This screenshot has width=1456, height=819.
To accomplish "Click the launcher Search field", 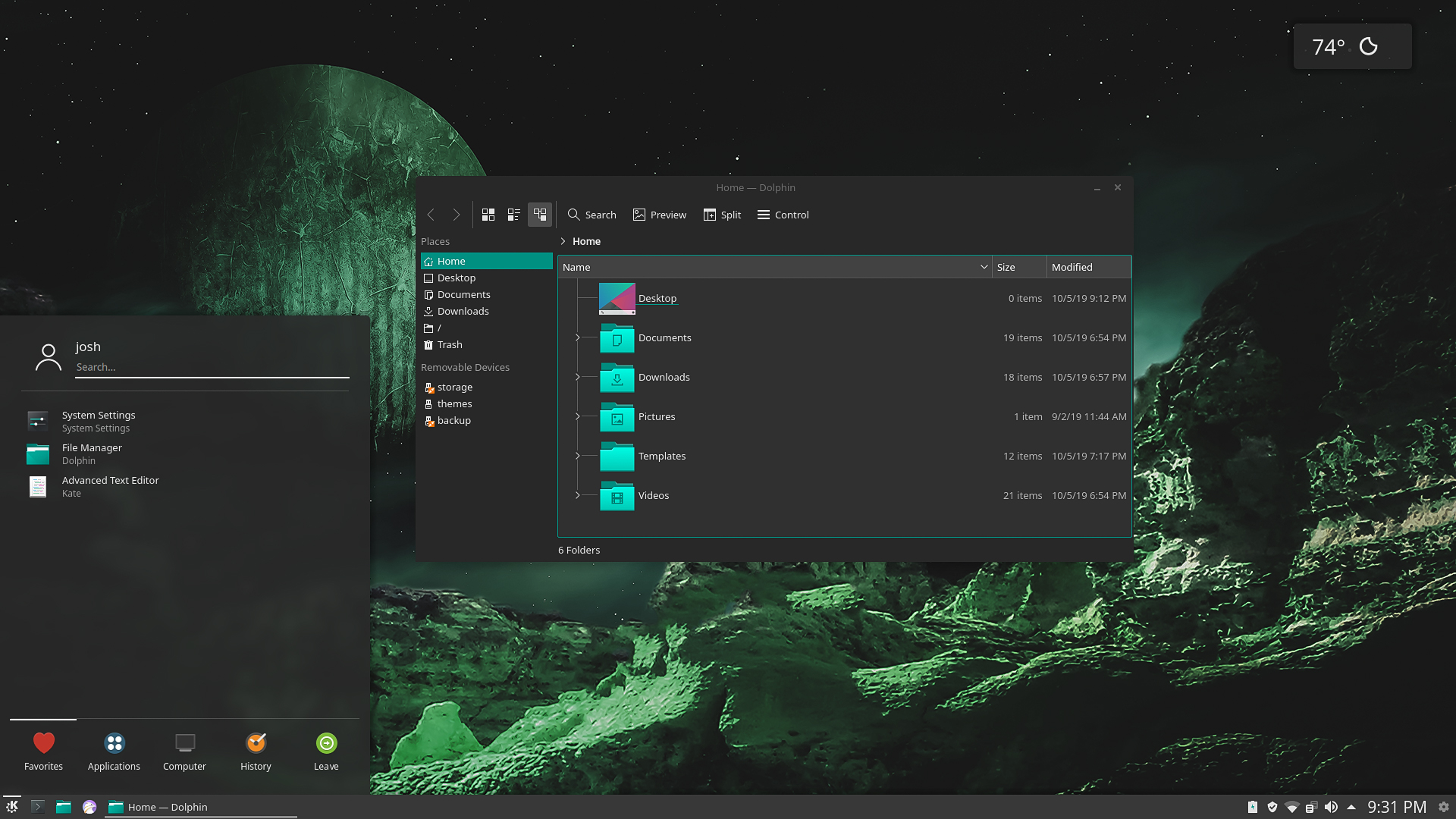I will coord(212,368).
